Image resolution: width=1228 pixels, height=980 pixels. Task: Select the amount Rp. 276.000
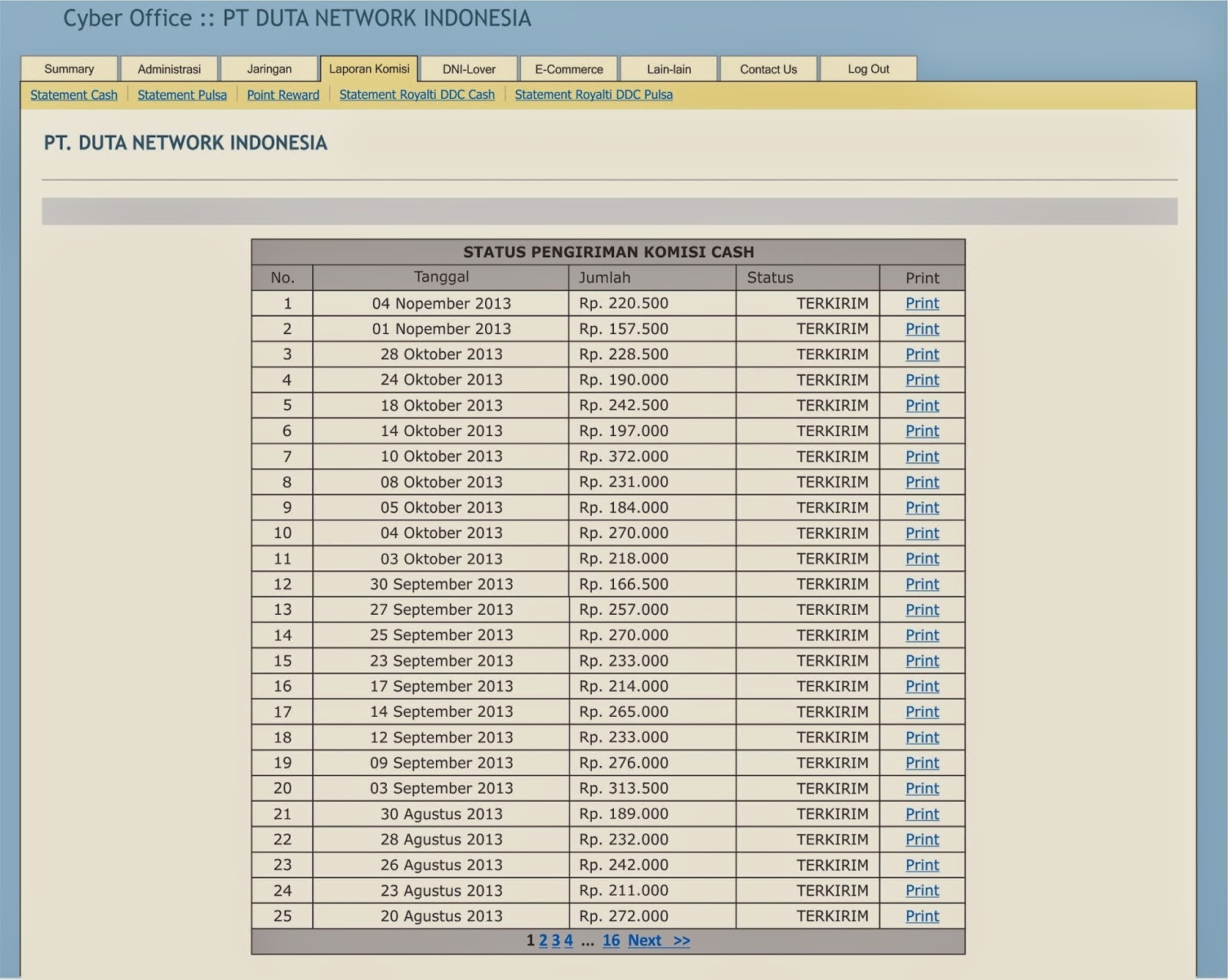(624, 763)
